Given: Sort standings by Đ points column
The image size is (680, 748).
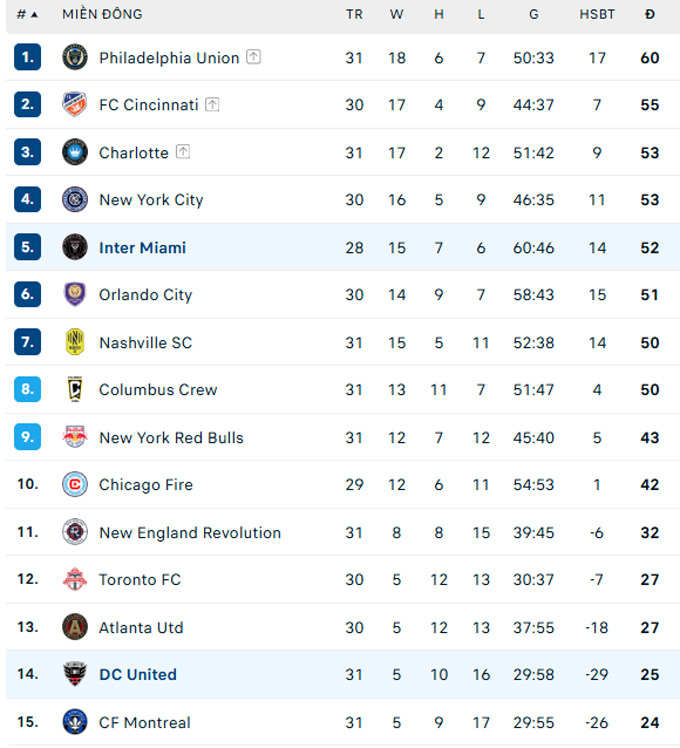Looking at the screenshot, I should 650,14.
